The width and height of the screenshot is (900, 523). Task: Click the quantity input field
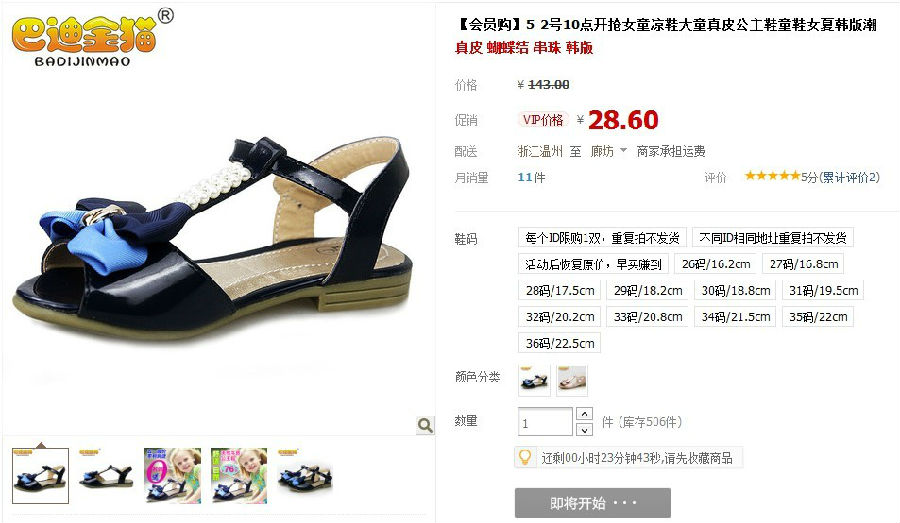[545, 422]
